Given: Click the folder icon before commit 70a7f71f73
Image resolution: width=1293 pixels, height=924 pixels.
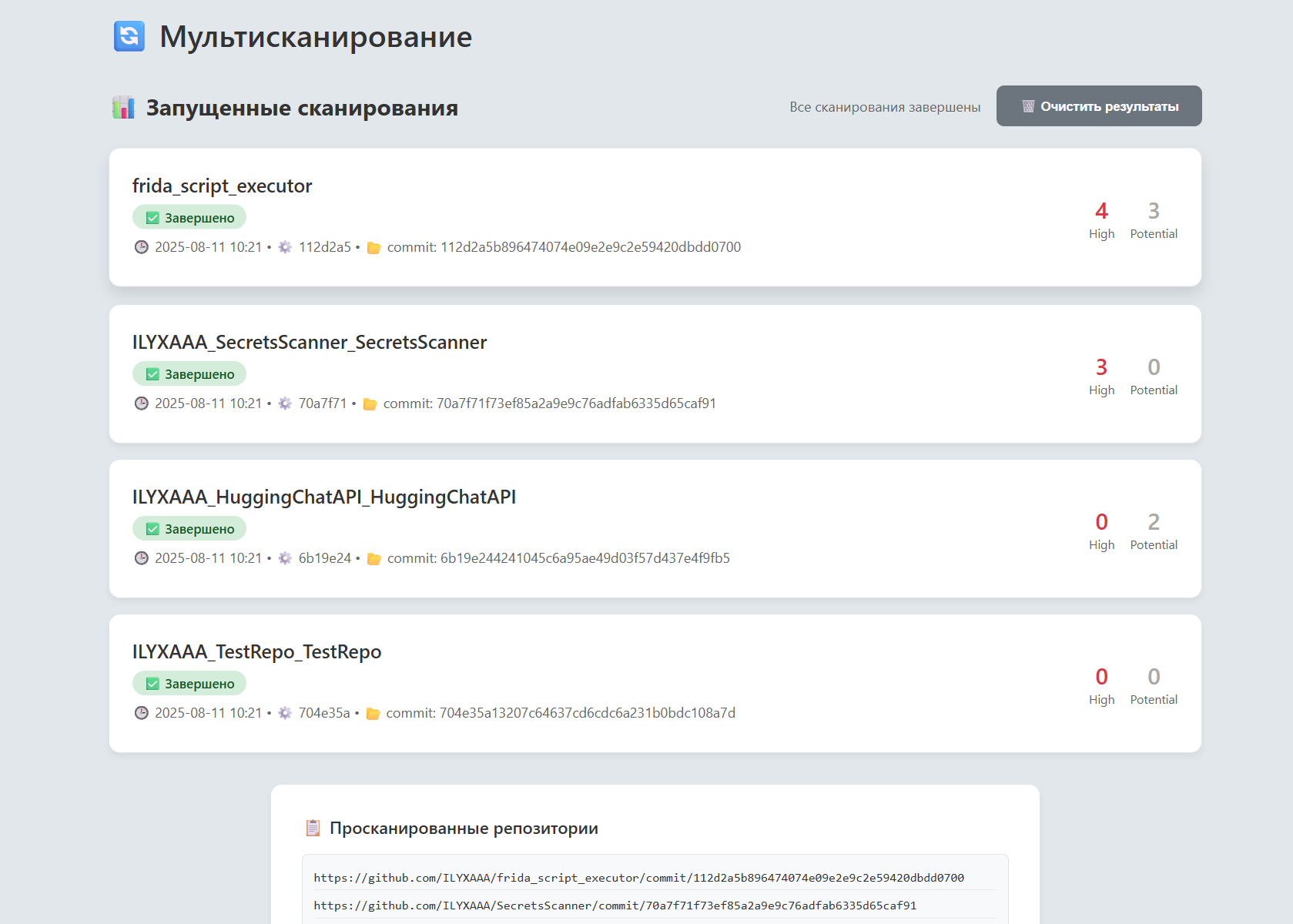Looking at the screenshot, I should click(x=370, y=403).
